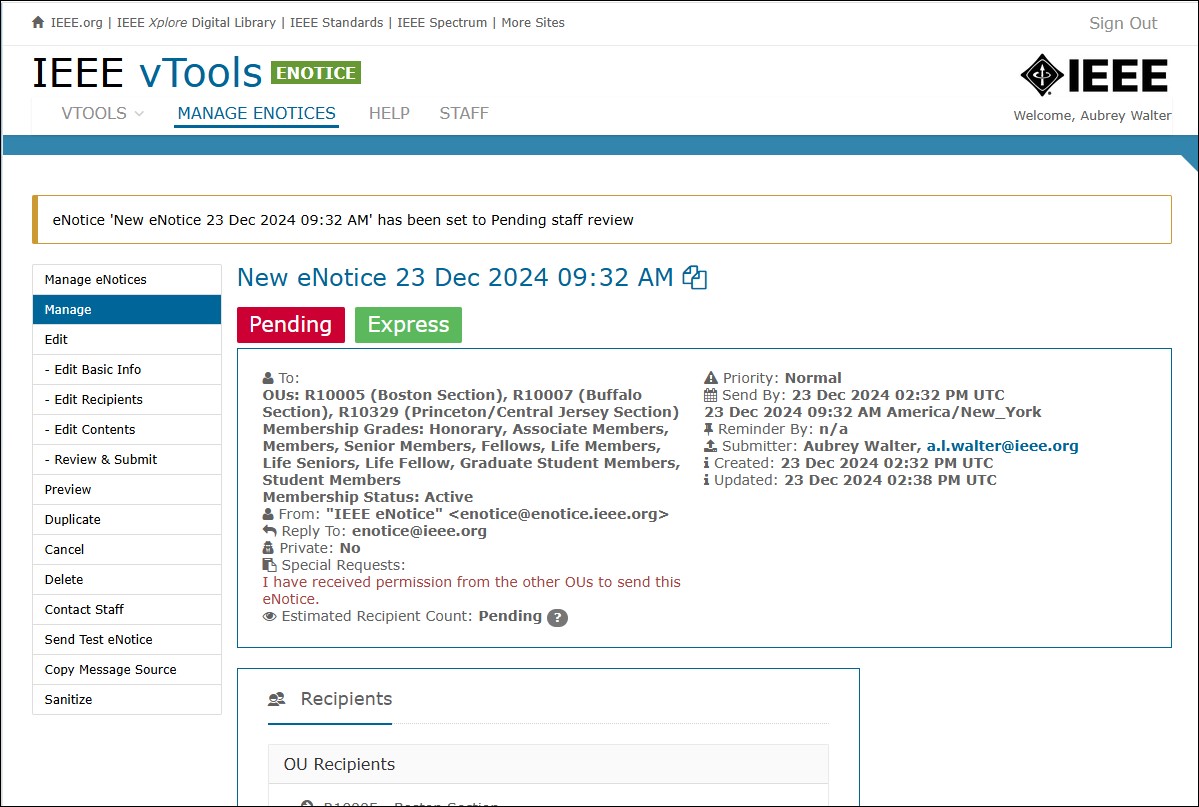
Task: Open Edit Recipients in sidebar
Action: click(x=127, y=399)
